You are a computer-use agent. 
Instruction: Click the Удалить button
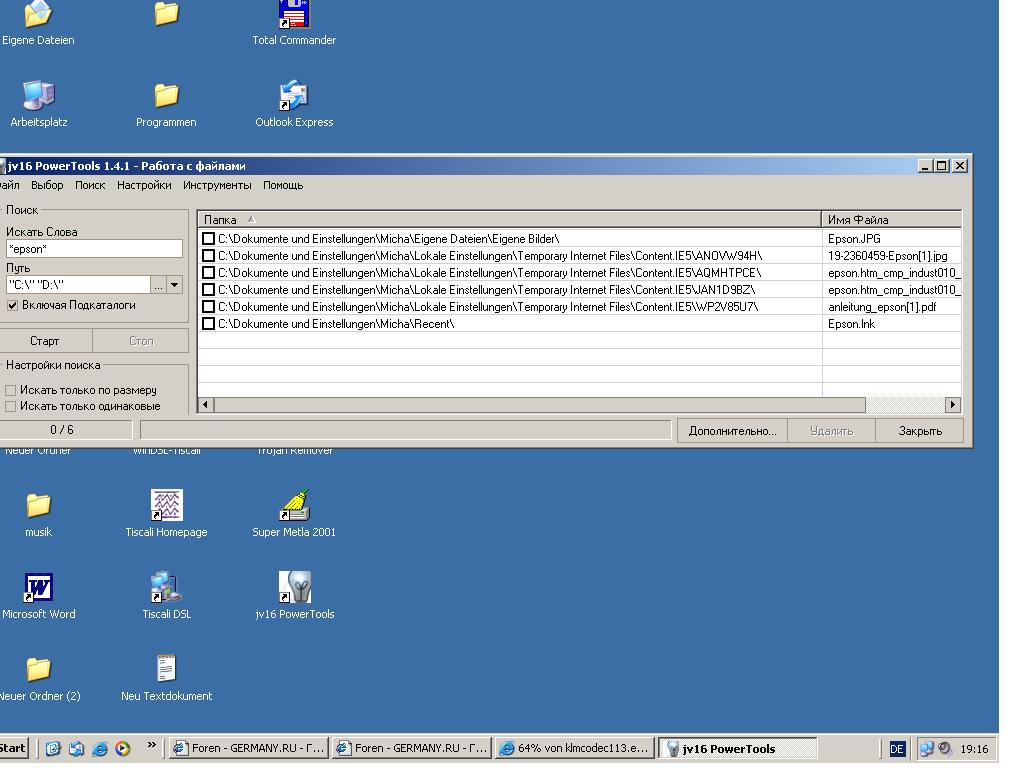pyautogui.click(x=831, y=431)
